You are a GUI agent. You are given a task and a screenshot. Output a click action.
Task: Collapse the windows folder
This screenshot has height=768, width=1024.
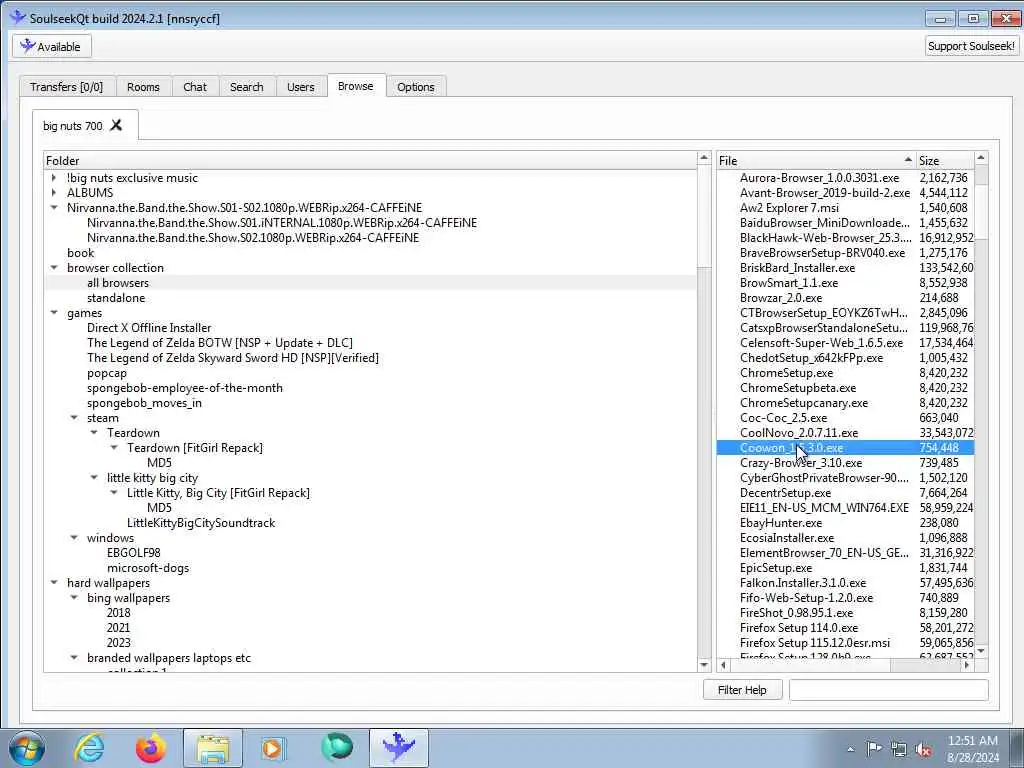click(74, 538)
